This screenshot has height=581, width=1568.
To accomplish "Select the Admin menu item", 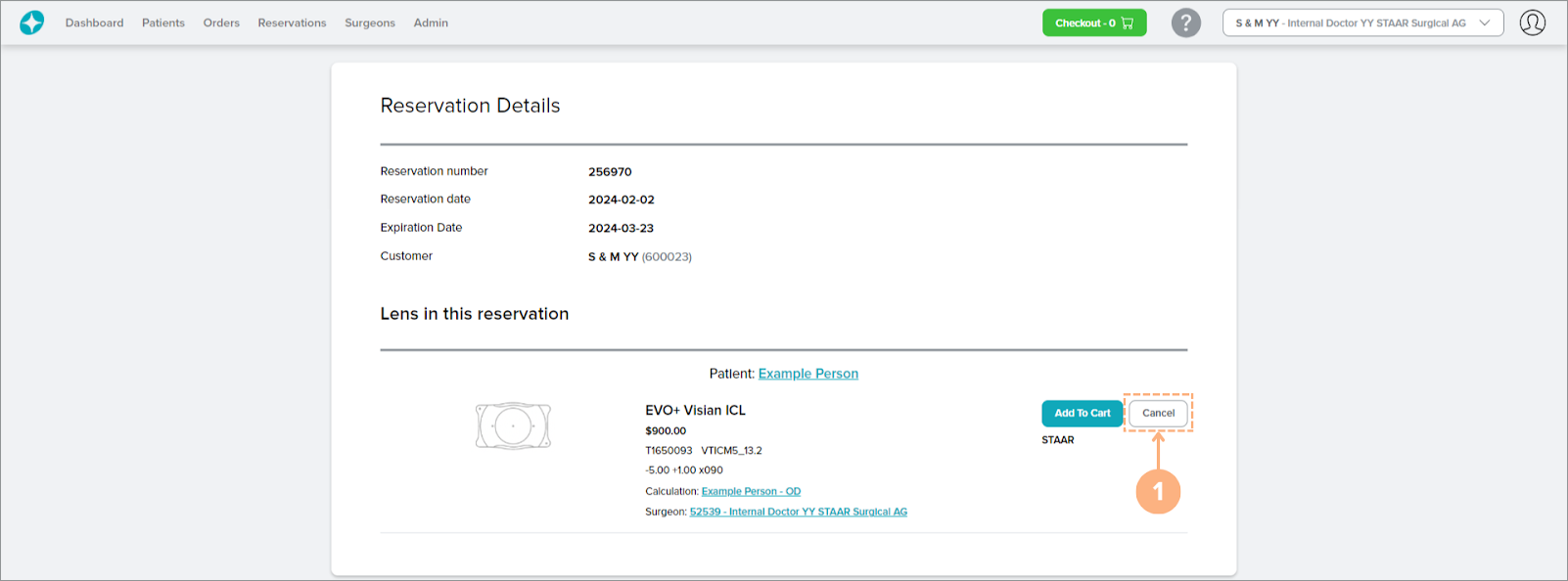I will click(431, 22).
